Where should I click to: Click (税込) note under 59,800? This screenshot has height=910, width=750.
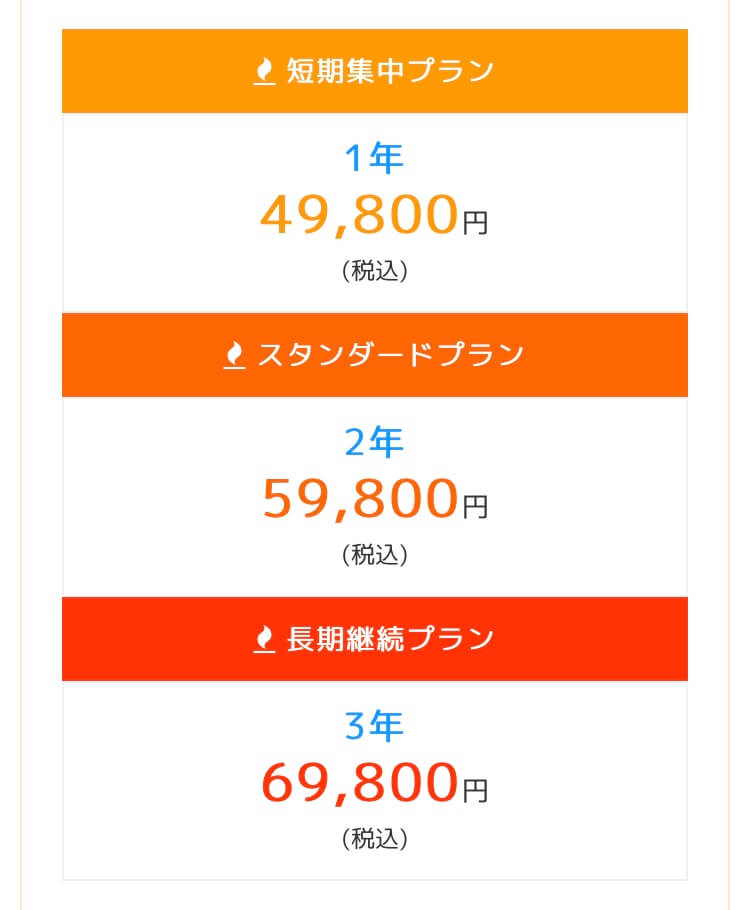(374, 555)
